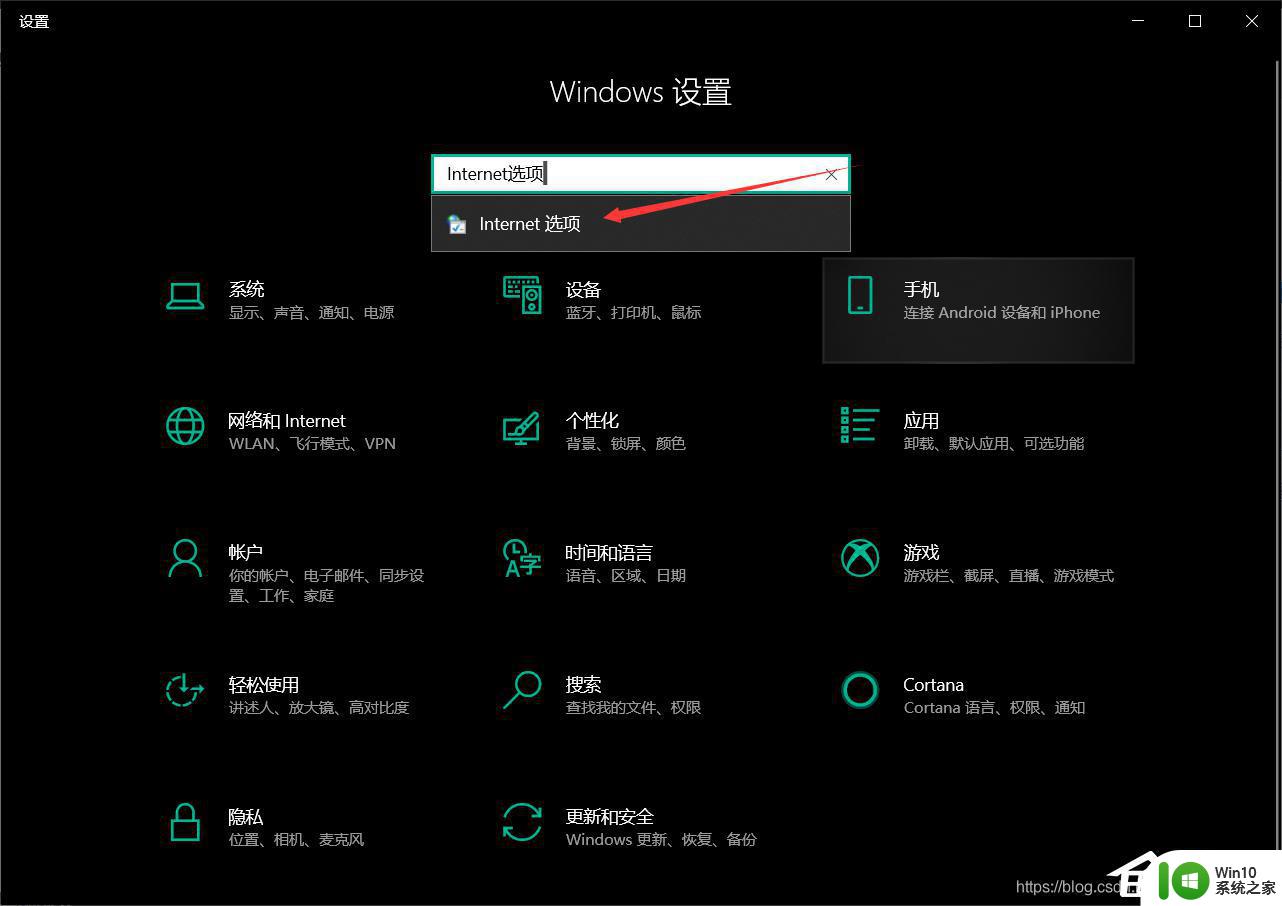This screenshot has width=1282, height=906.
Task: Open the Accounts person icon
Action: pyautogui.click(x=185, y=558)
